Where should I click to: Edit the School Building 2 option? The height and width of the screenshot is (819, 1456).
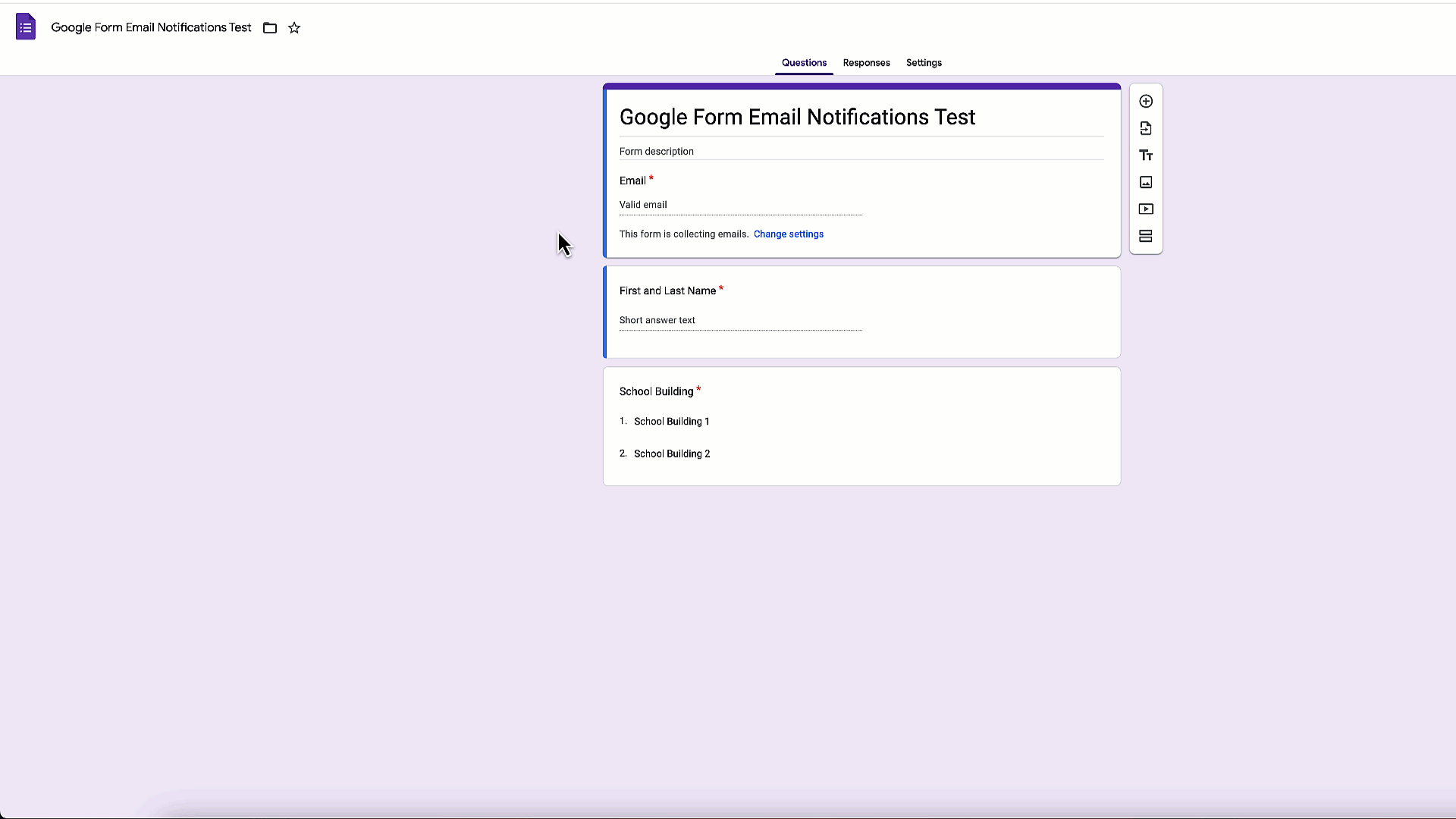(671, 453)
